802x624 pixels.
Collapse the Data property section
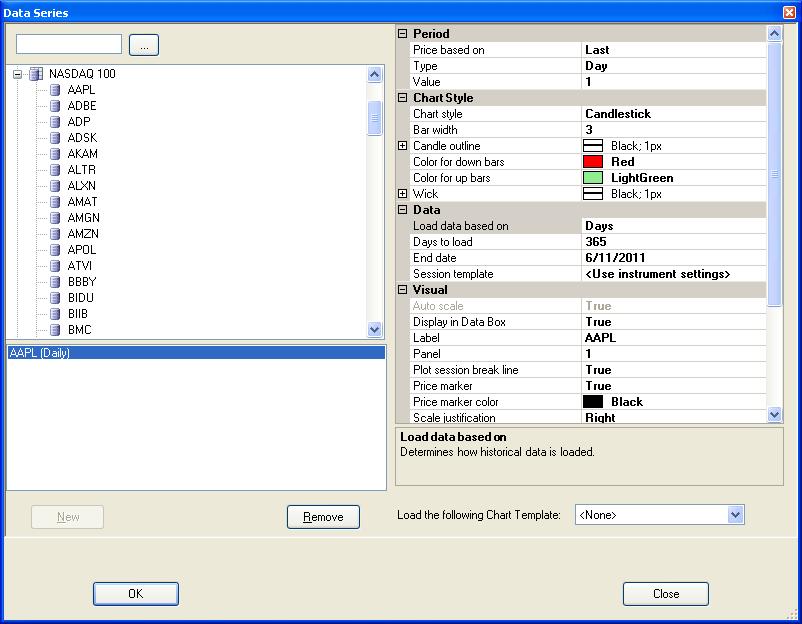pyautogui.click(x=403, y=210)
